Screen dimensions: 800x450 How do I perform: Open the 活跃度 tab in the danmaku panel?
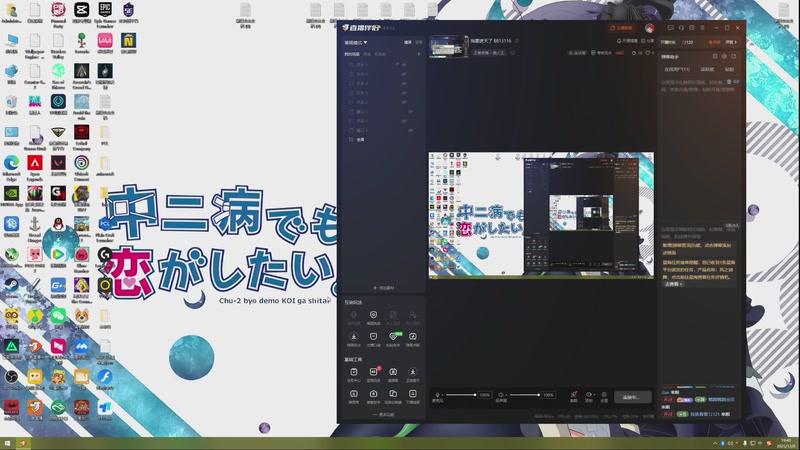click(707, 69)
